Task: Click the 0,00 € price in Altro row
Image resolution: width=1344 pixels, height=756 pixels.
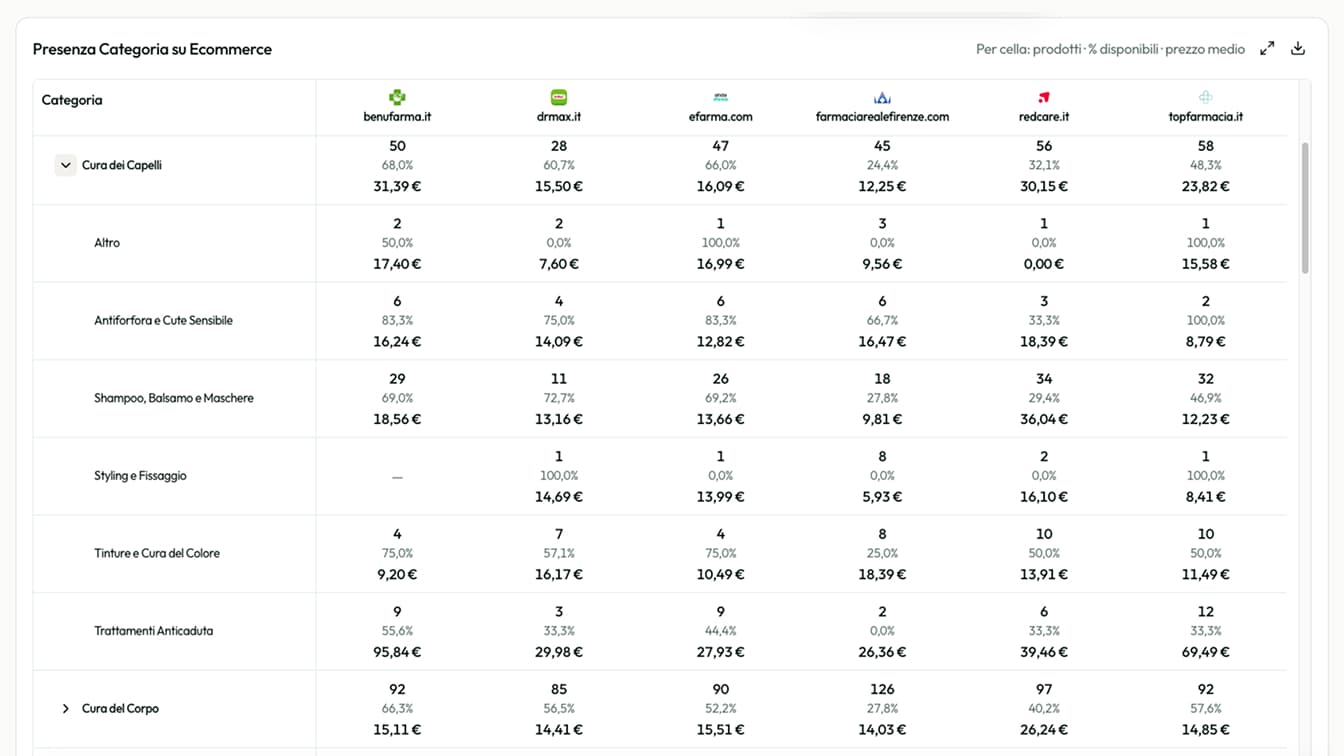Action: pyautogui.click(x=1044, y=264)
